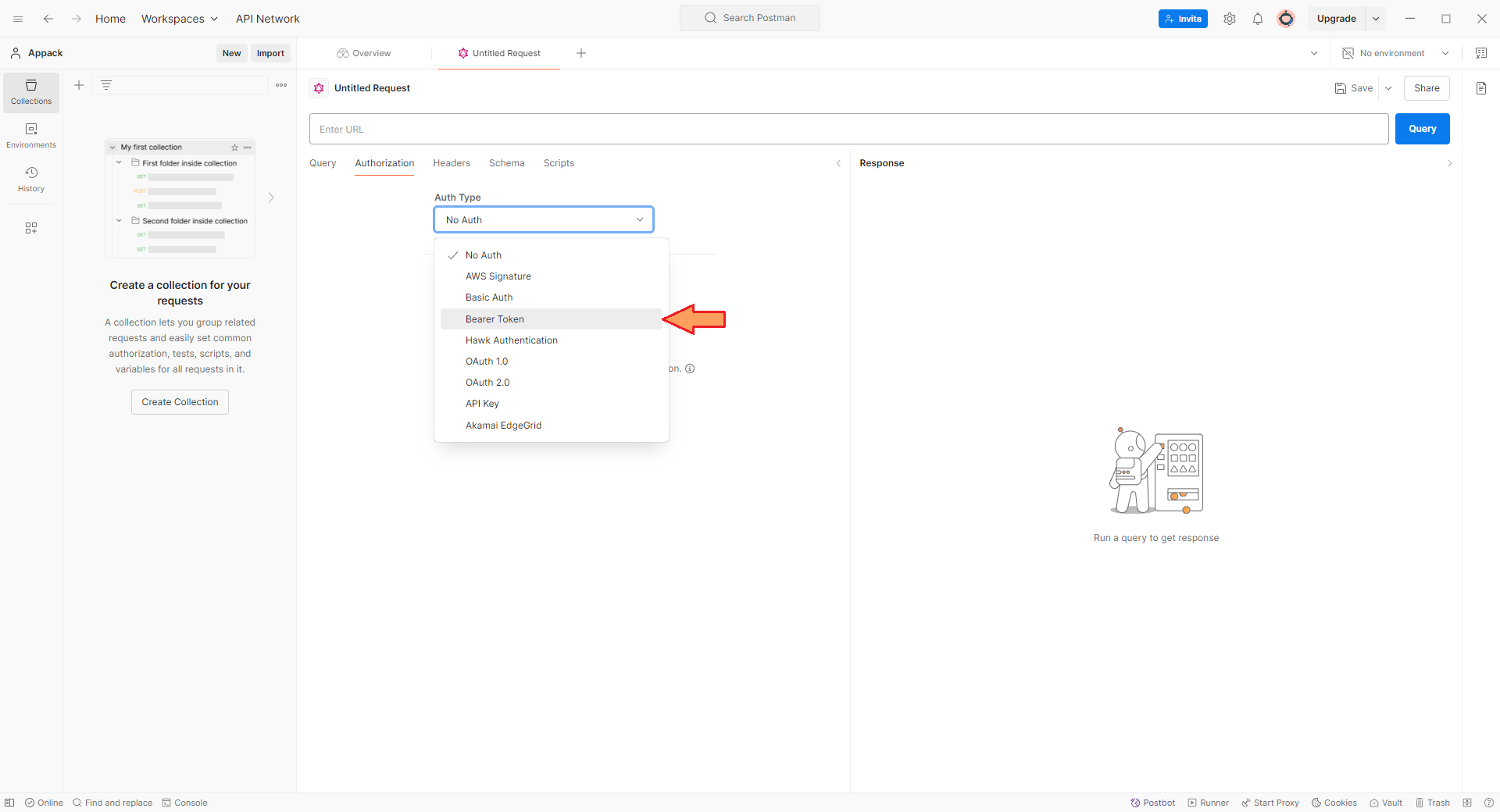The image size is (1500, 812).
Task: Click Start Proxy in the status bar
Action: pos(1270,803)
